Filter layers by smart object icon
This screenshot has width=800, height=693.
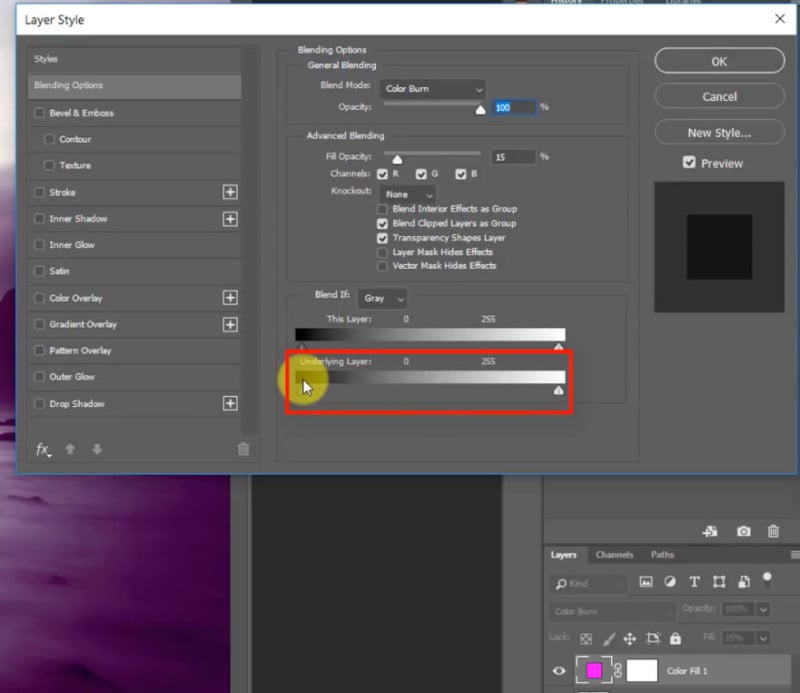(x=744, y=582)
